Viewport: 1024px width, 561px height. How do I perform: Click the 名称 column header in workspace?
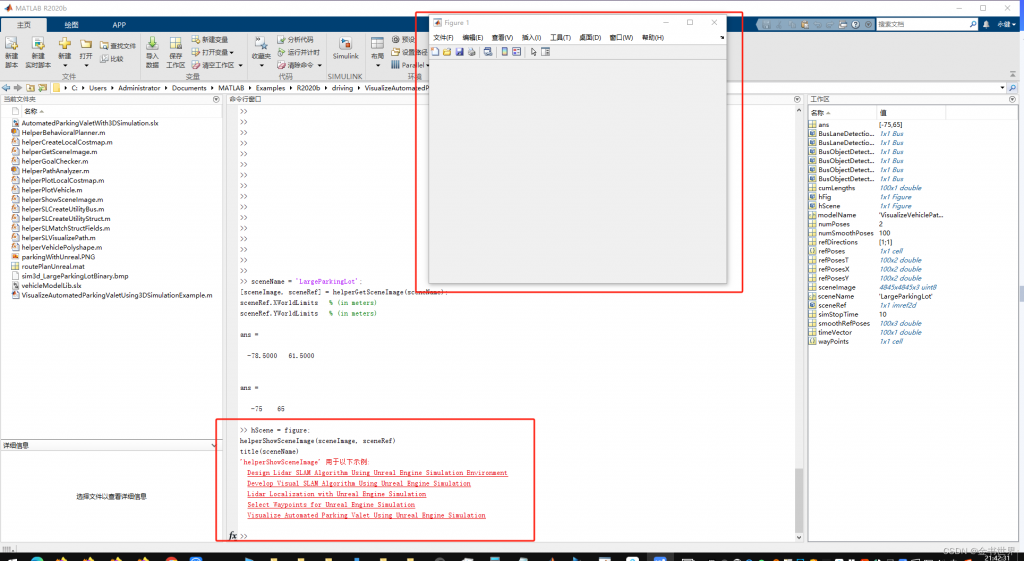[x=843, y=113]
